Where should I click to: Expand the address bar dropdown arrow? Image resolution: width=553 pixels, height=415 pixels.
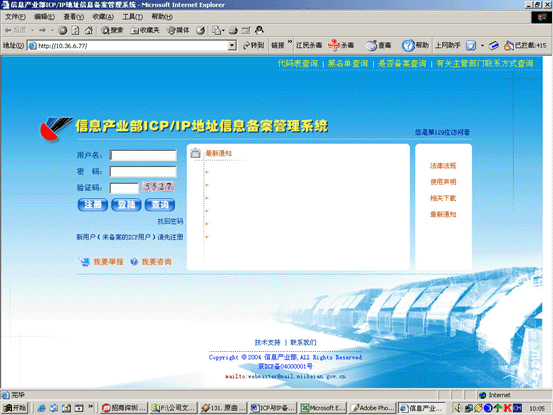(232, 45)
